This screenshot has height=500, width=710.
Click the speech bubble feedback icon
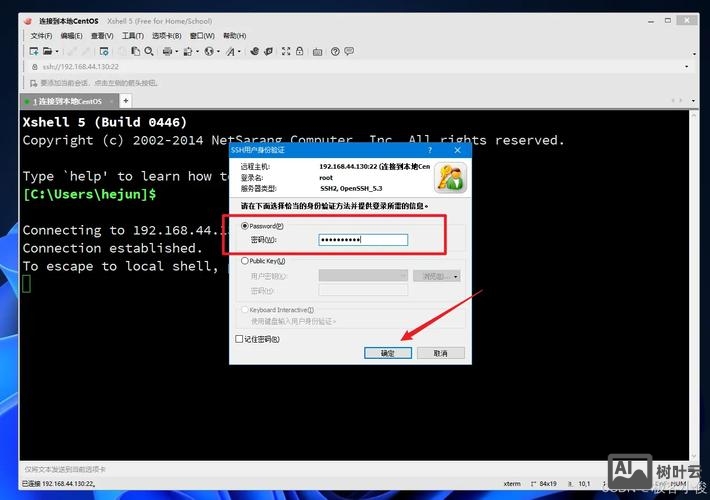pos(349,51)
